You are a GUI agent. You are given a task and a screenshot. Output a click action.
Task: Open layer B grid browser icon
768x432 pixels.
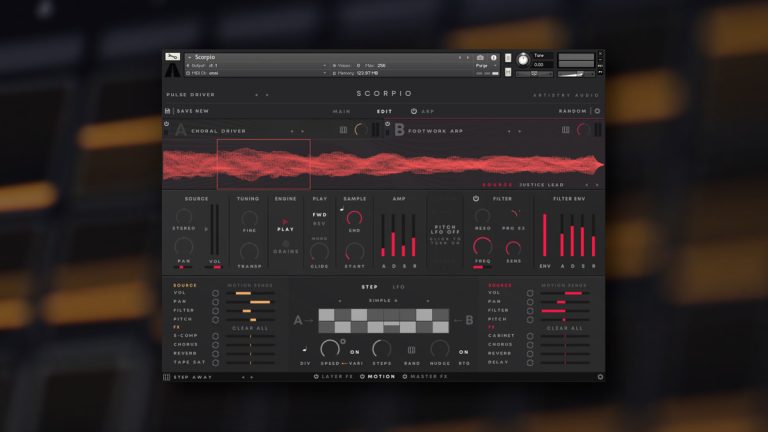(566, 130)
